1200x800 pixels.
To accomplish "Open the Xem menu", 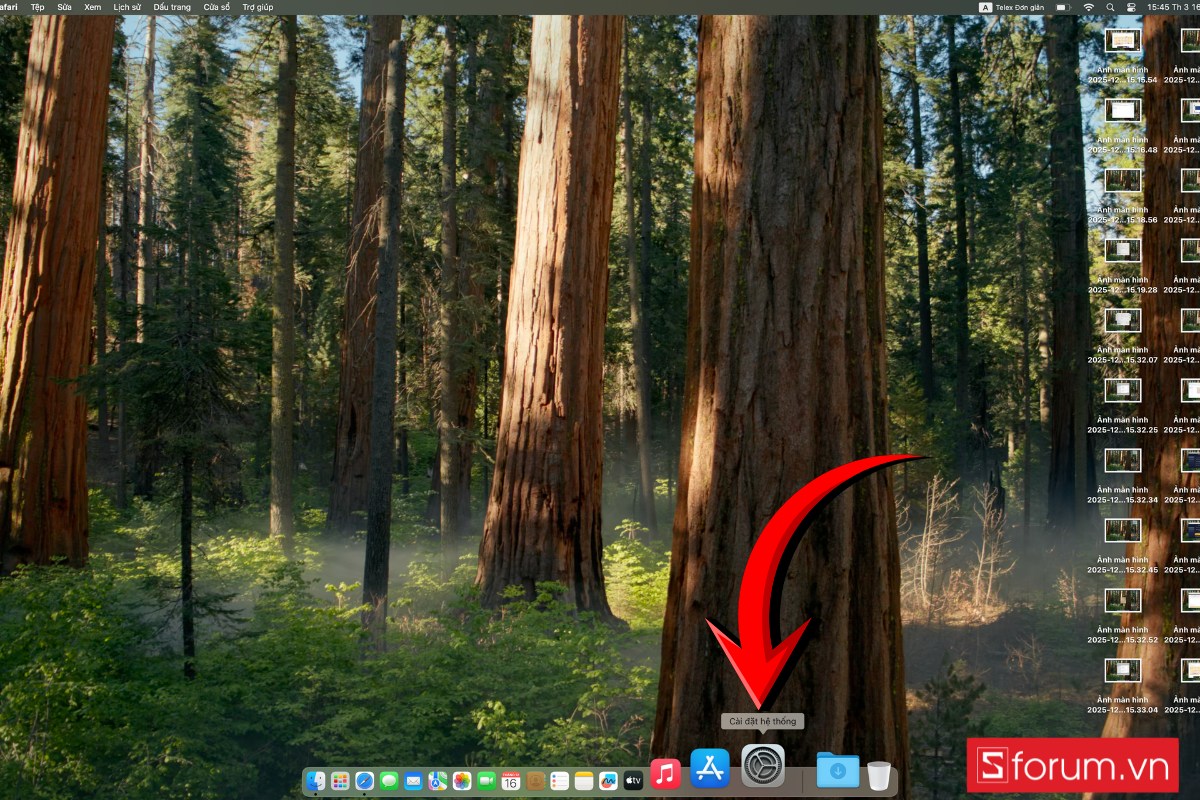I will coord(93,7).
